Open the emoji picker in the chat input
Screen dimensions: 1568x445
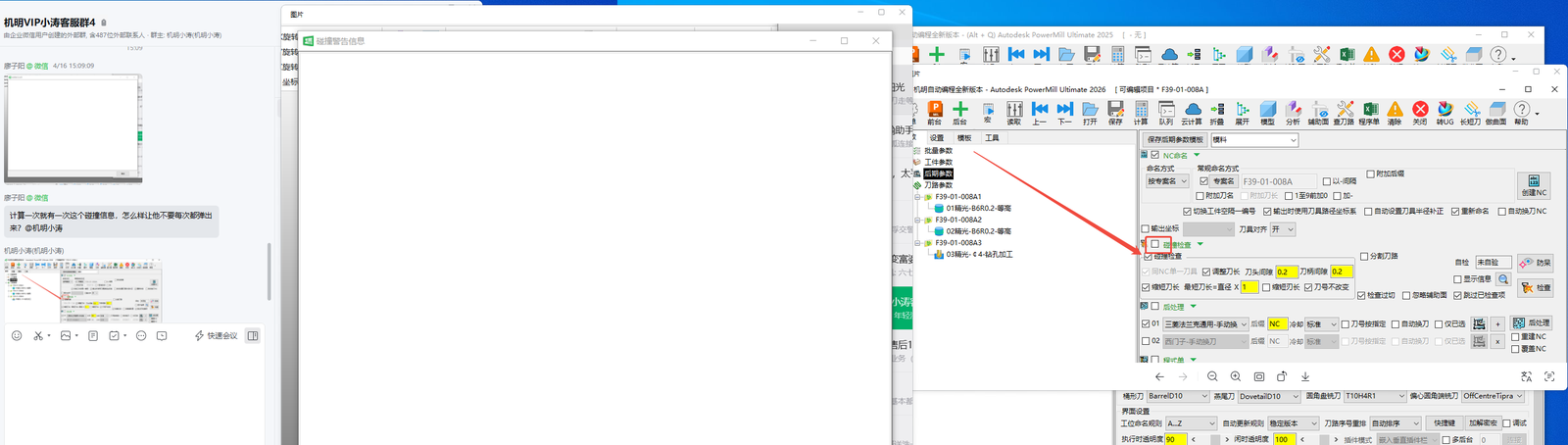(17, 335)
